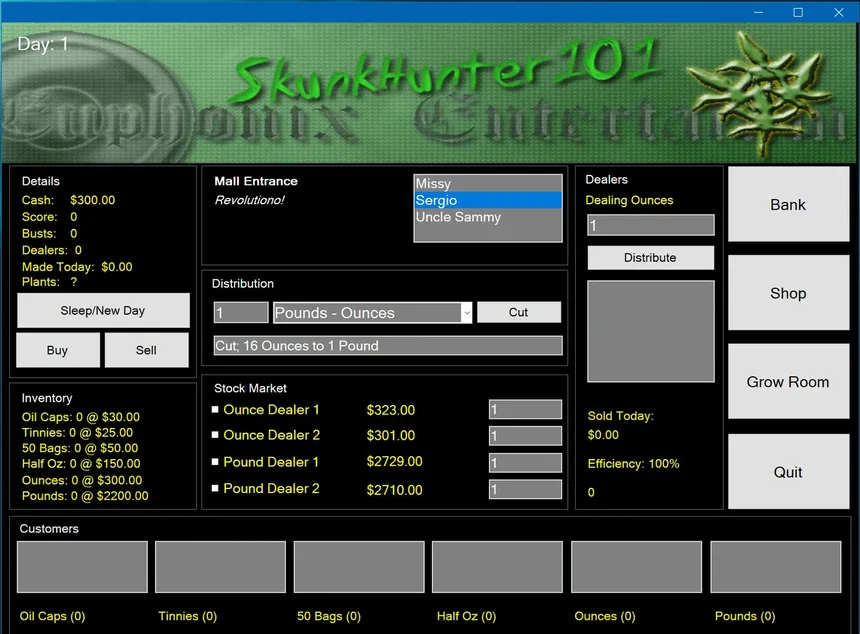Click the $2710.00 Pound Dealer 2 price
The width and height of the screenshot is (860, 634).
coord(394,490)
